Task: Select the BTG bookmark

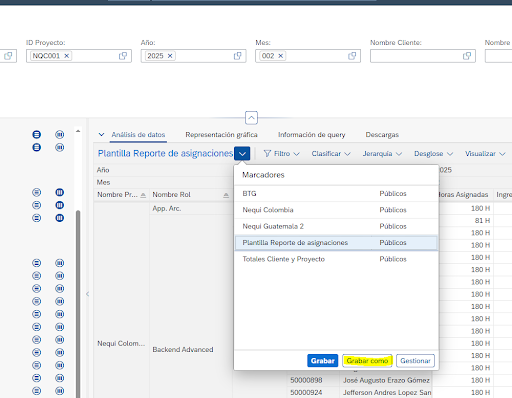Action: (336, 194)
